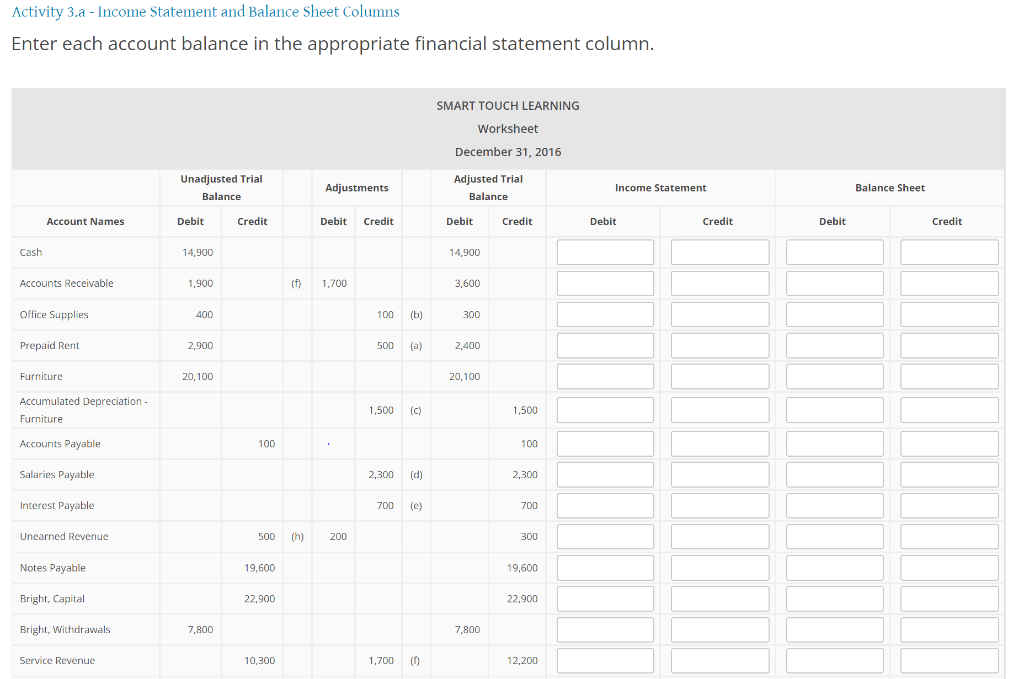Click the Balance Sheet Credit field for Unearned Revenue
The width and height of the screenshot is (1024, 679).
point(947,536)
